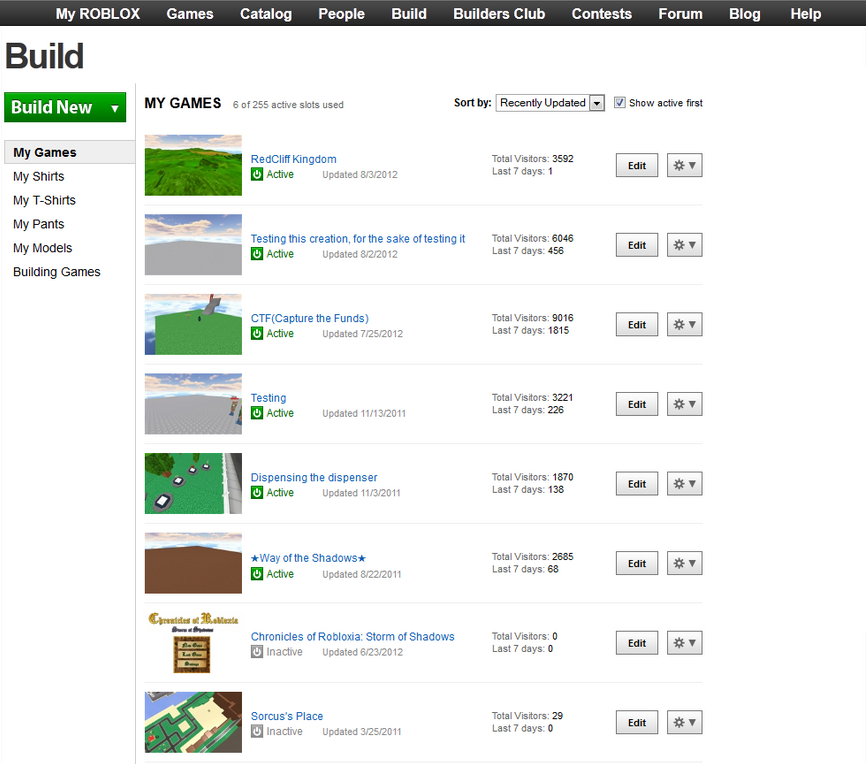This screenshot has height=764, width=866.
Task: Open Catalog in the top navigation
Action: coord(266,14)
